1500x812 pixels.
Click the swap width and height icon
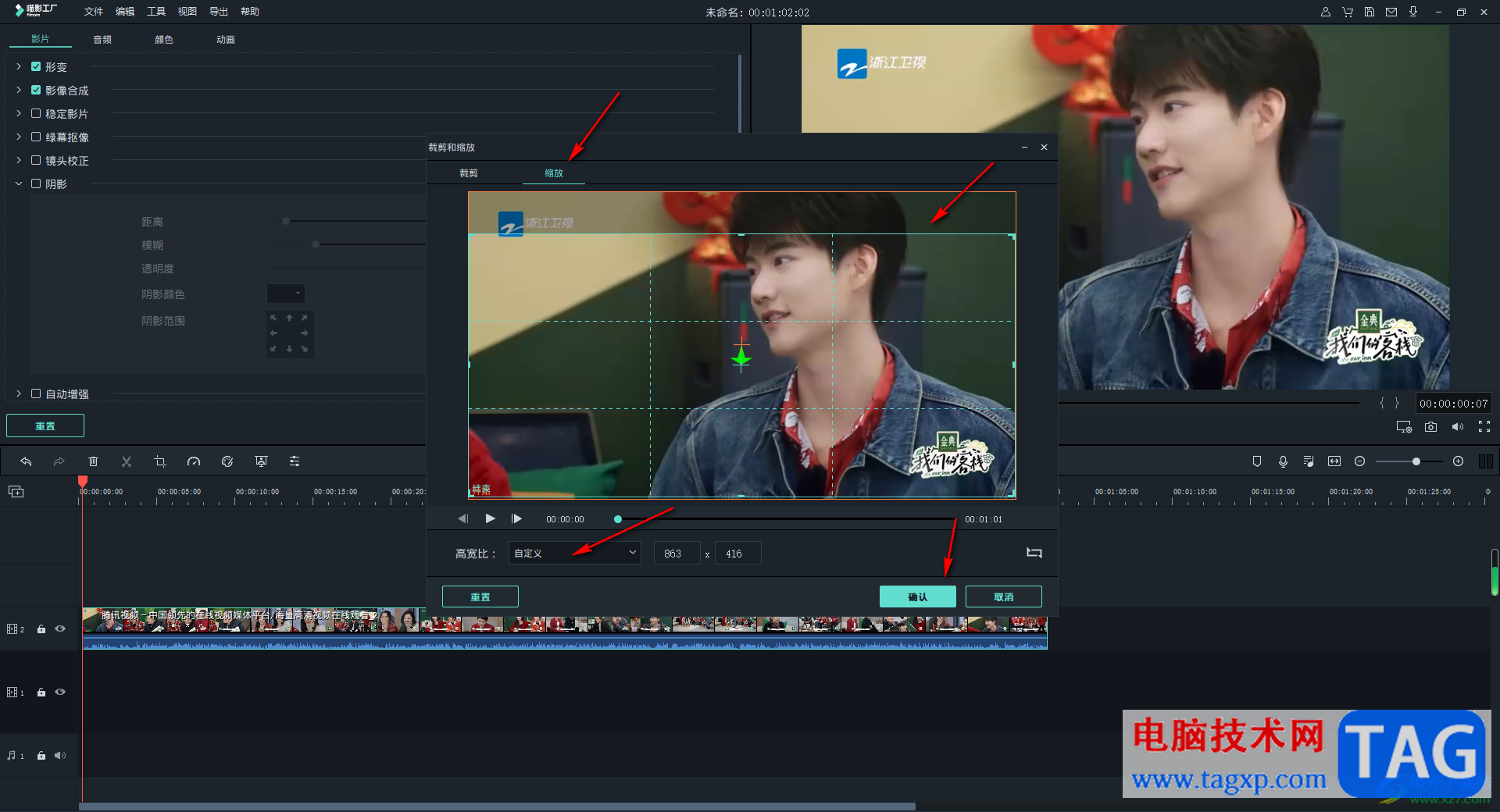(x=1034, y=553)
